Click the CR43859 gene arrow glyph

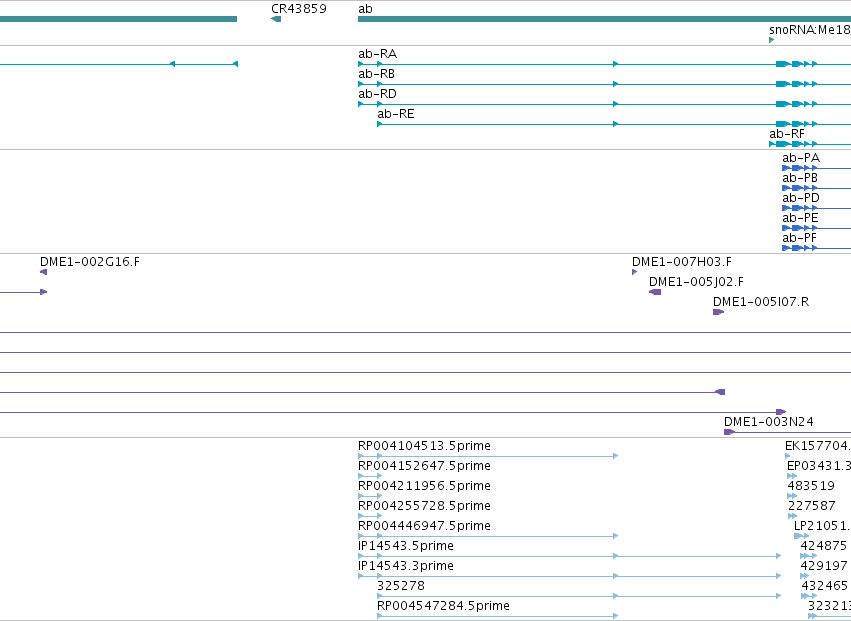point(276,20)
